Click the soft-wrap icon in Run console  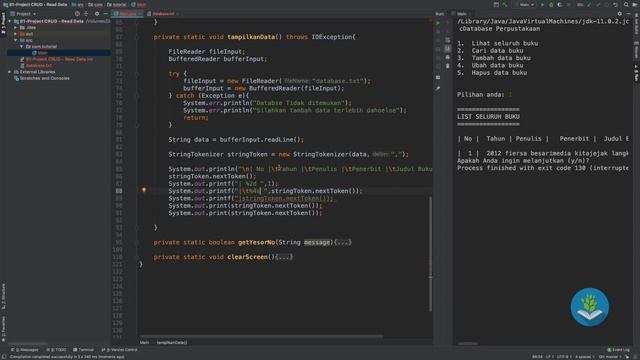point(448,40)
